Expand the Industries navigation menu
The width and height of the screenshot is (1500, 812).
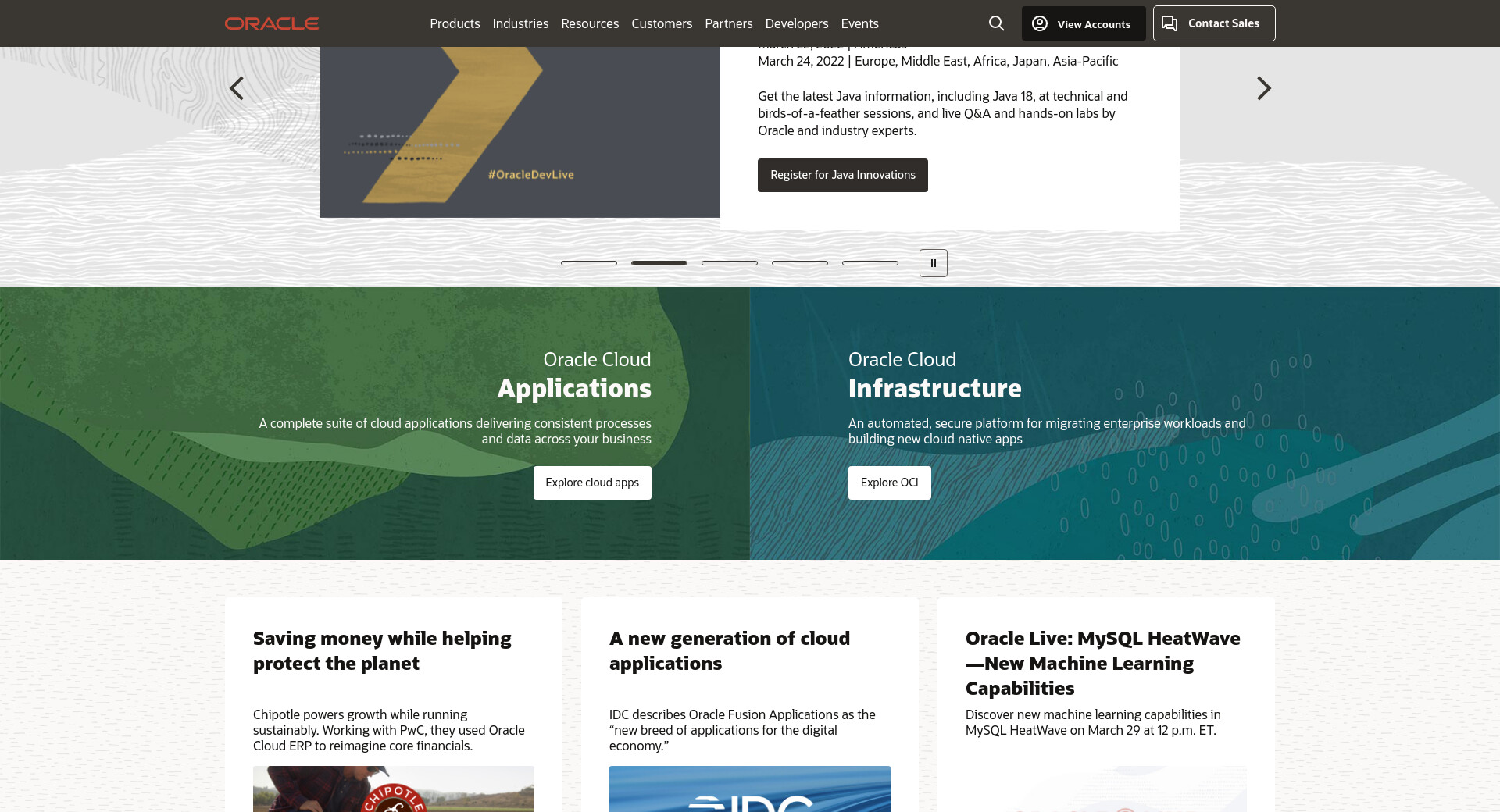coord(520,23)
